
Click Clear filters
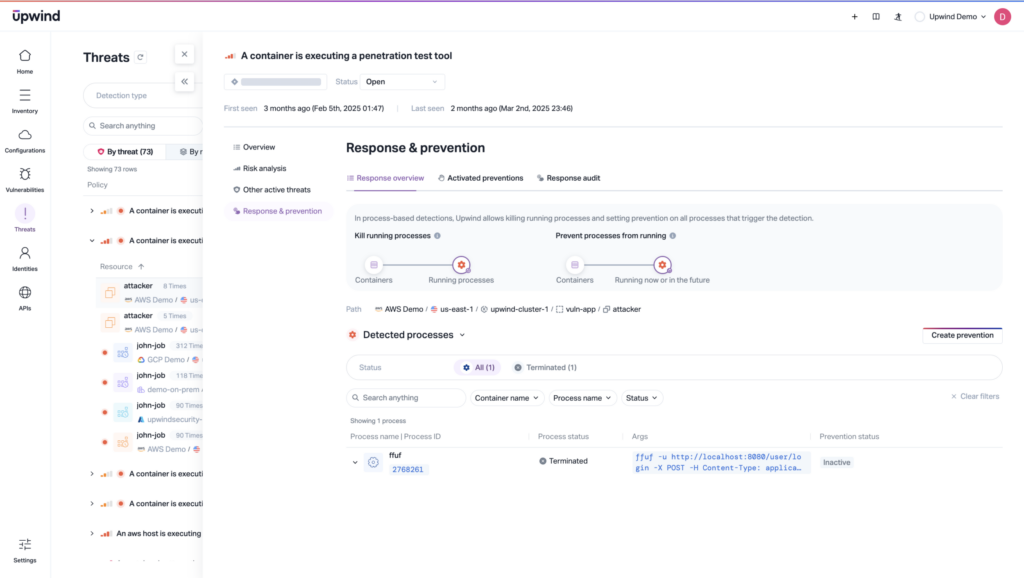point(975,396)
